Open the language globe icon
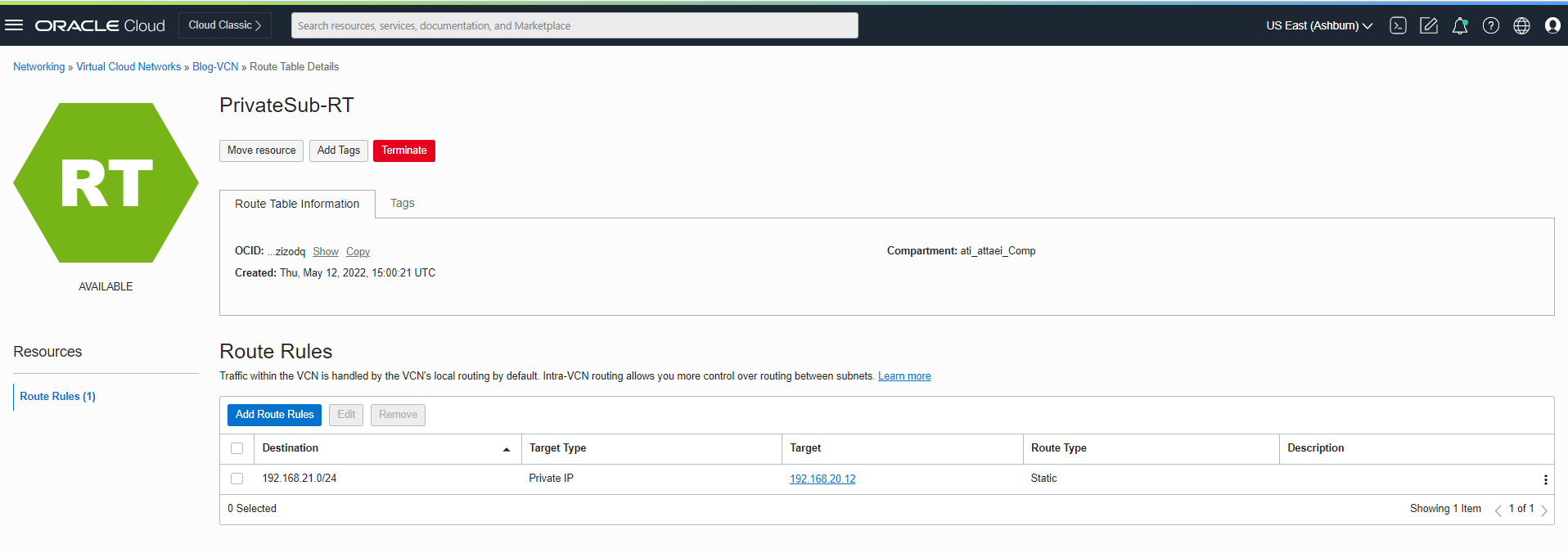 [1521, 25]
